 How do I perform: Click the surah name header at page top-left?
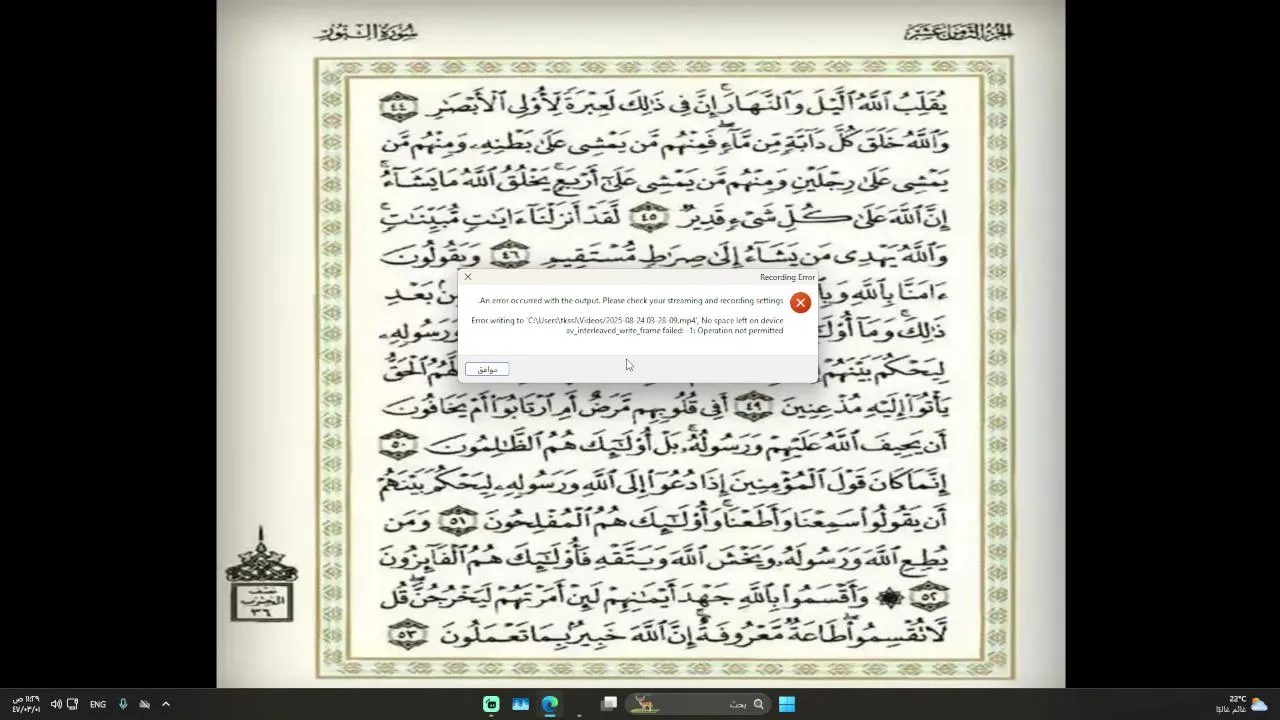[x=367, y=32]
